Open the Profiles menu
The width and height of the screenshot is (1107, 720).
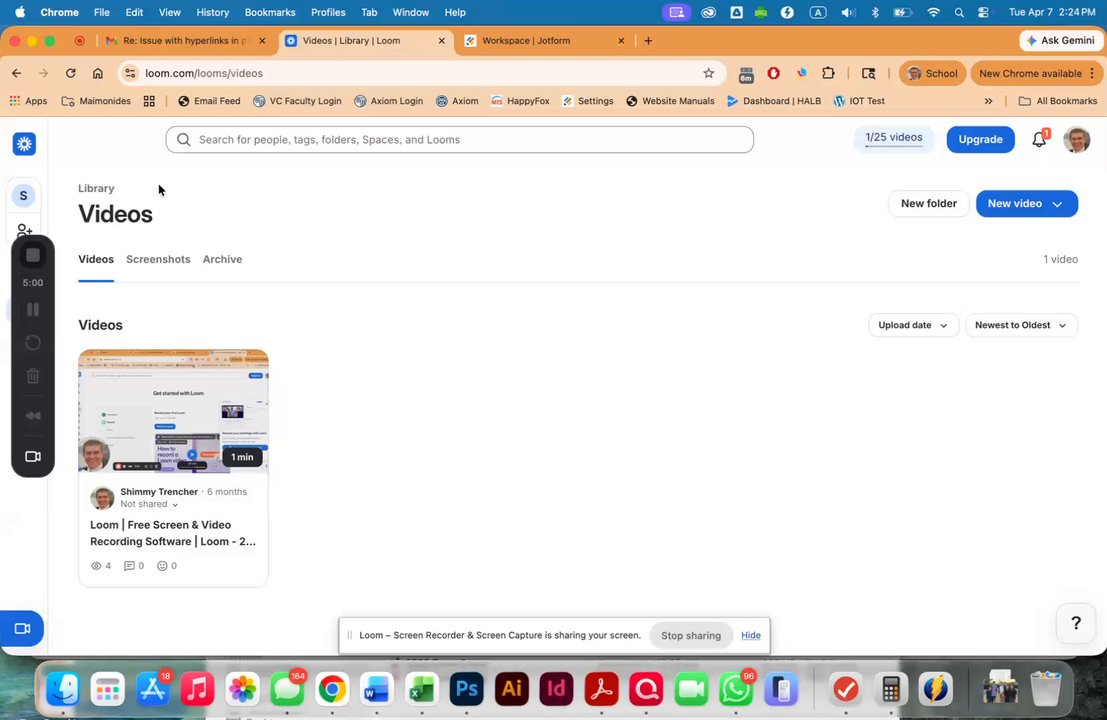328,12
